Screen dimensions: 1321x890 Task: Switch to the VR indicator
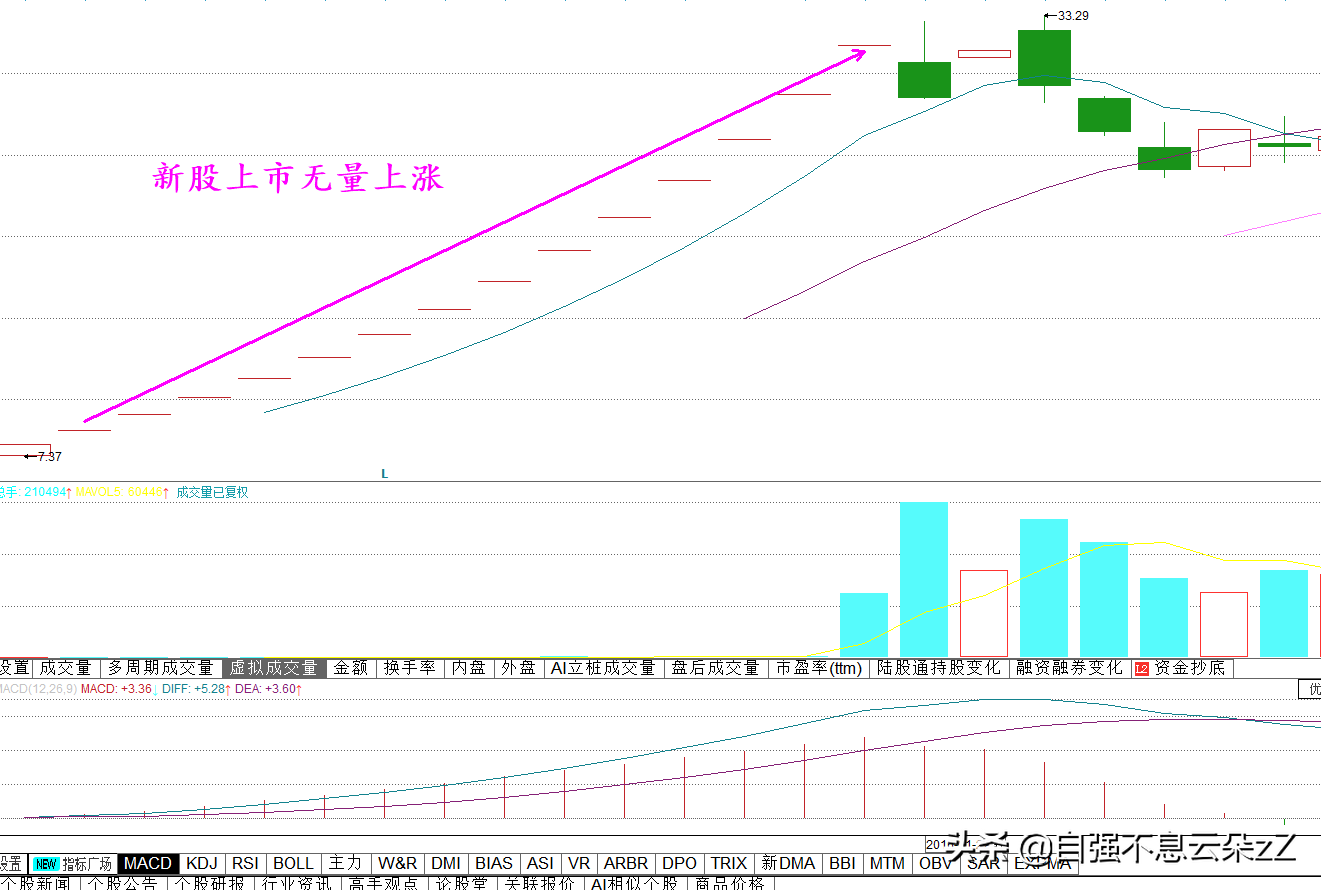(579, 863)
